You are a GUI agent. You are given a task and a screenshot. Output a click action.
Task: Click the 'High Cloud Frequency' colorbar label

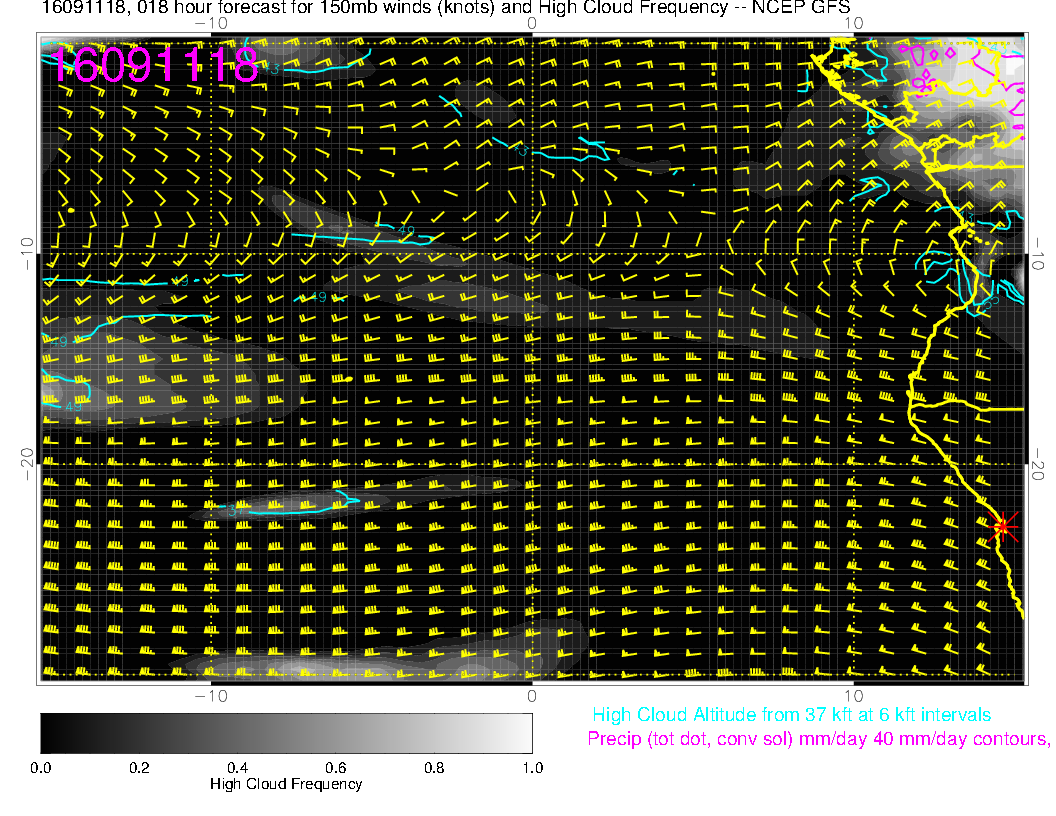coord(286,784)
